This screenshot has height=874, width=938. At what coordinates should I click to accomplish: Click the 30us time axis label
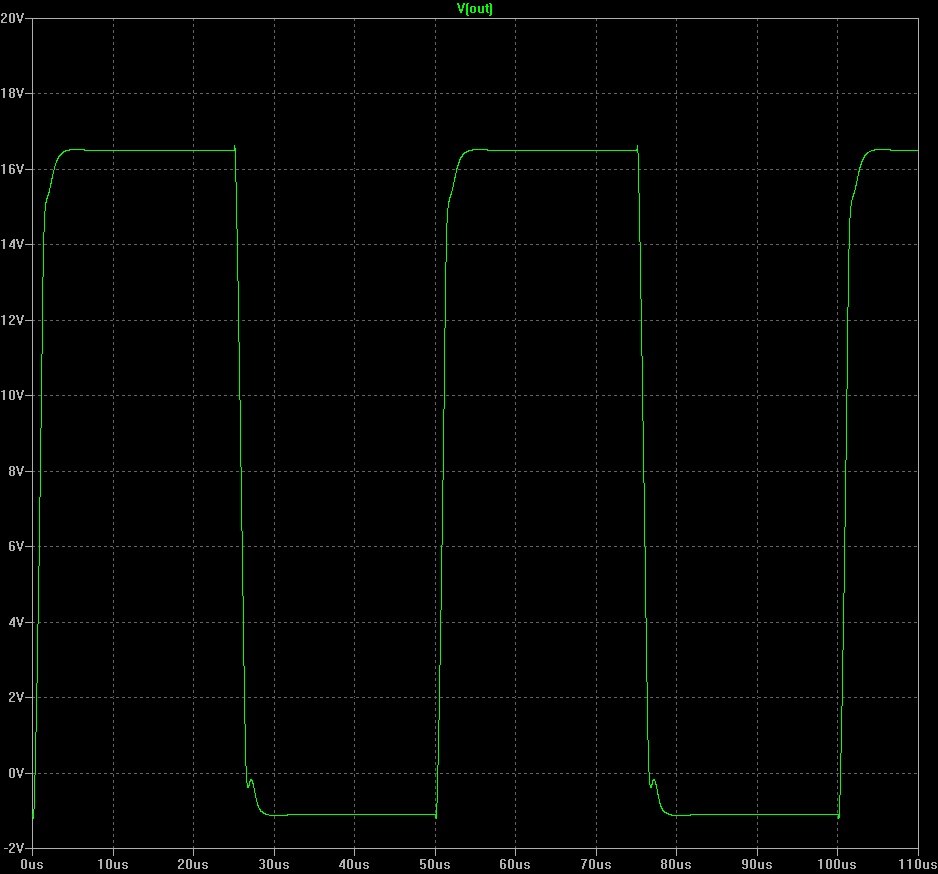273,864
